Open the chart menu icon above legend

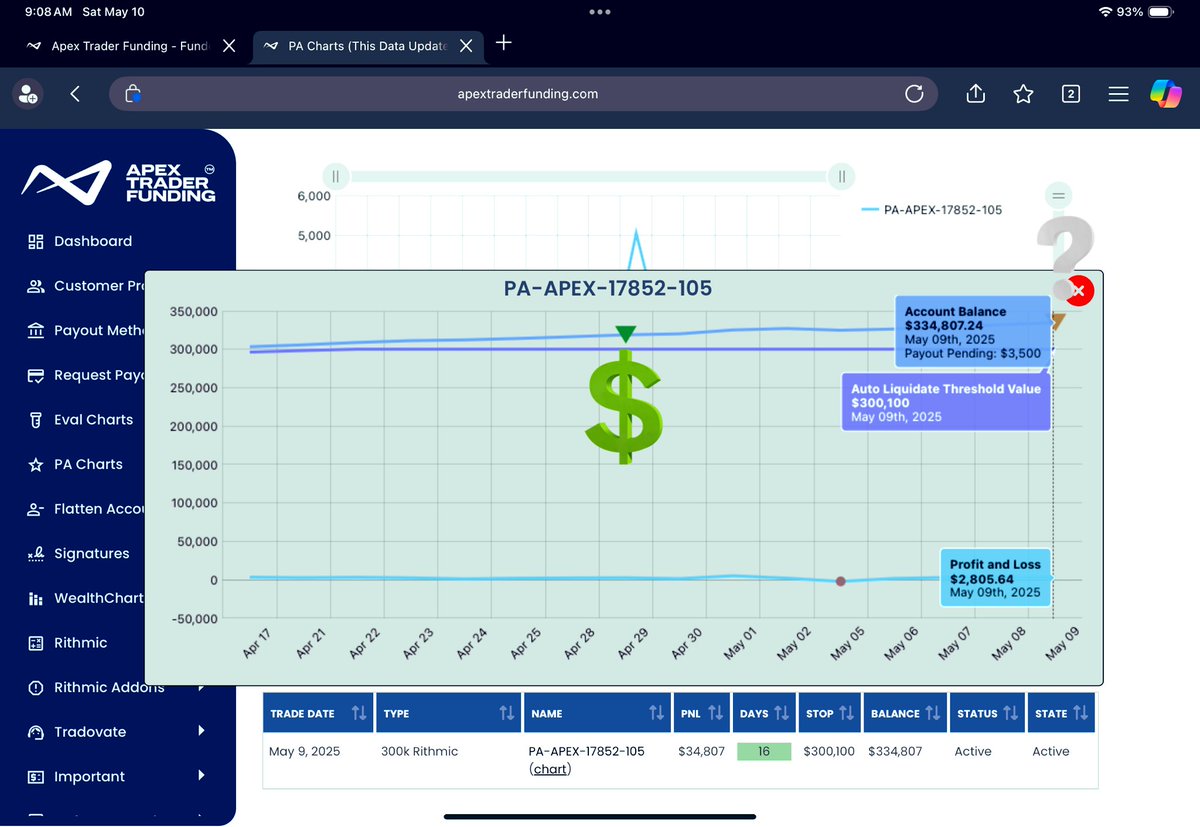(x=1060, y=194)
